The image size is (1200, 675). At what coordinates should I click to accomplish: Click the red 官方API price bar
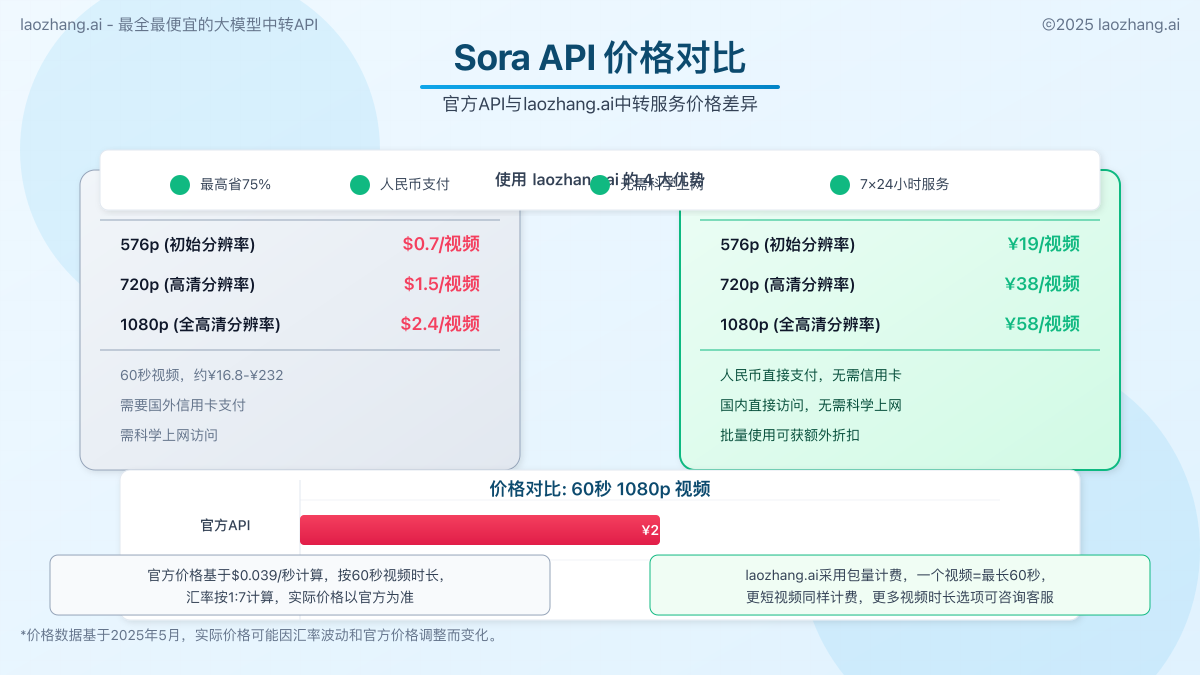pyautogui.click(x=480, y=530)
